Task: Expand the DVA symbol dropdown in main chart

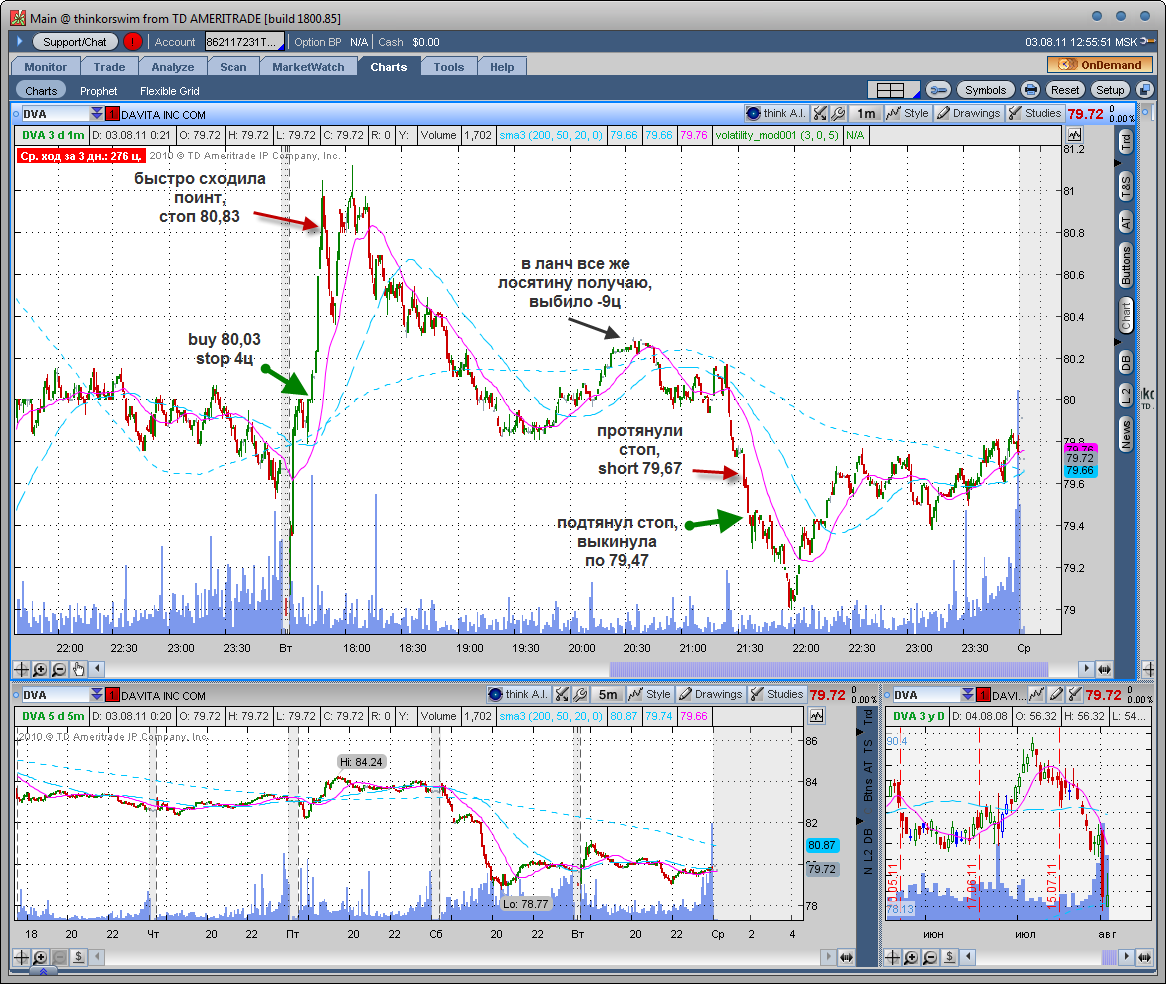Action: [97, 113]
